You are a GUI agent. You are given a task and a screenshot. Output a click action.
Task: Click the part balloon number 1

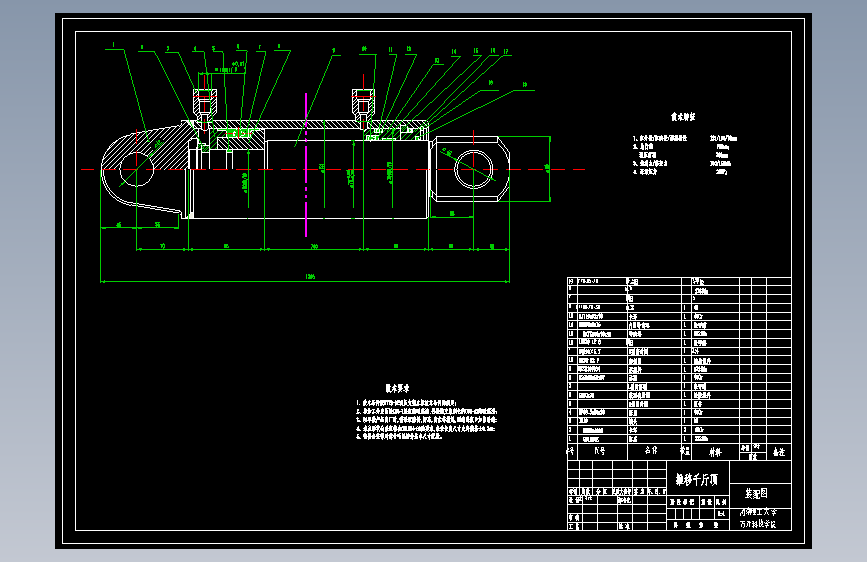(x=113, y=45)
